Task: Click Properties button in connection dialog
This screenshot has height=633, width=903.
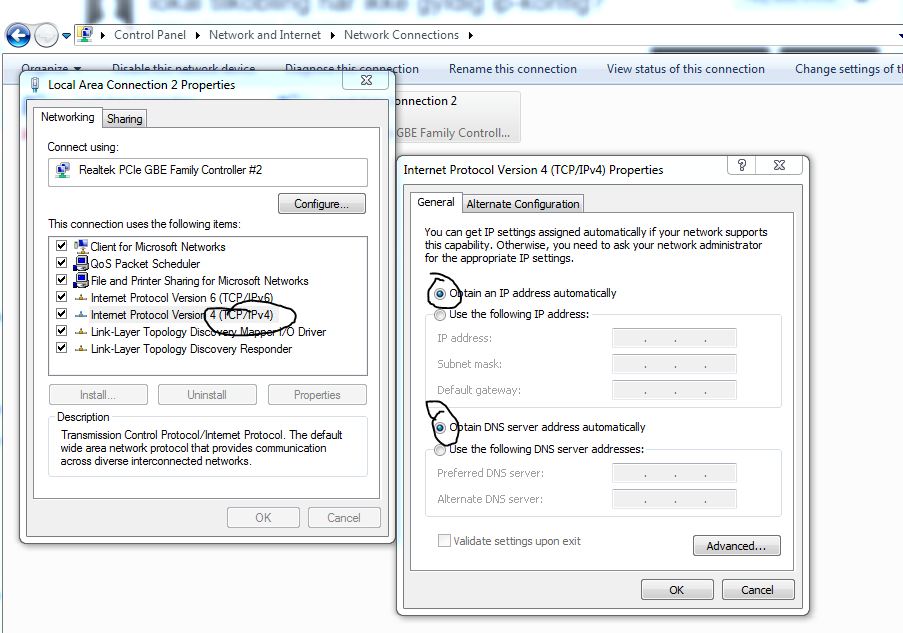Action: [x=317, y=395]
